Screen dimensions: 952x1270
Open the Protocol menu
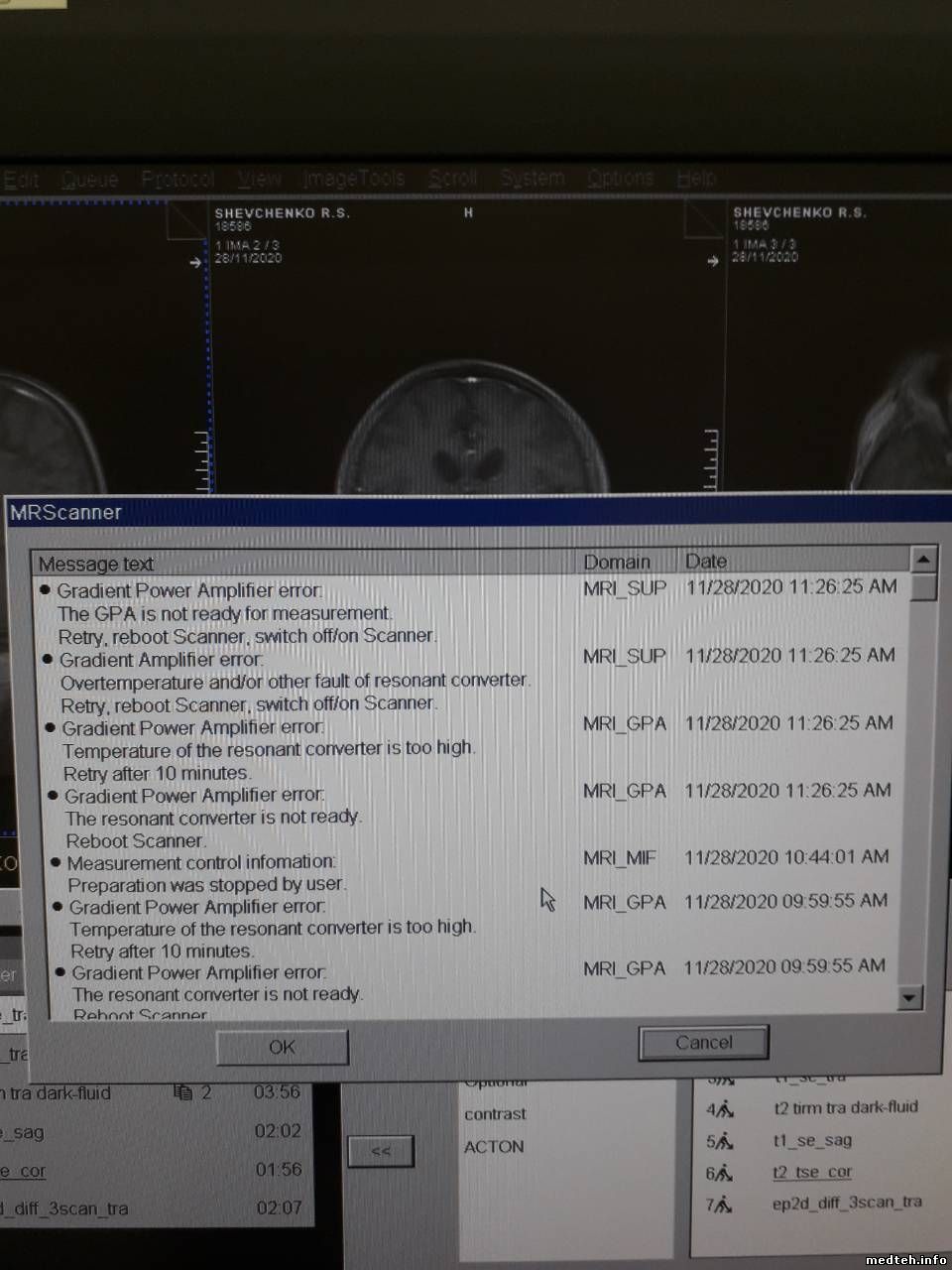(x=178, y=180)
